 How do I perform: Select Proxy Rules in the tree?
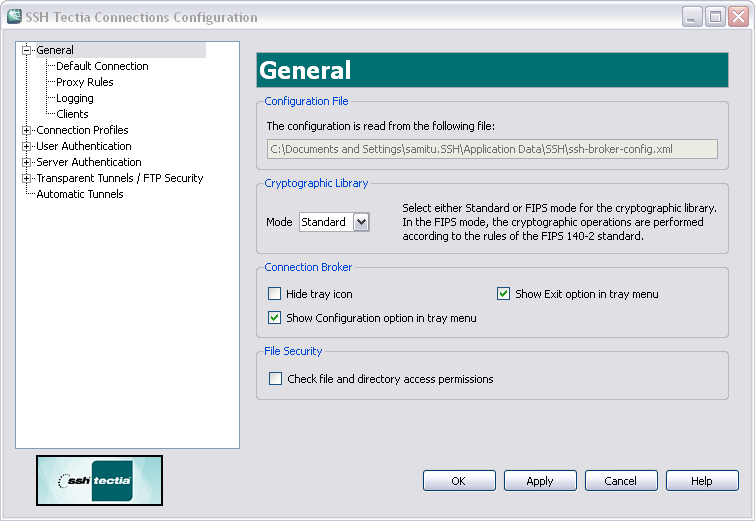(85, 82)
